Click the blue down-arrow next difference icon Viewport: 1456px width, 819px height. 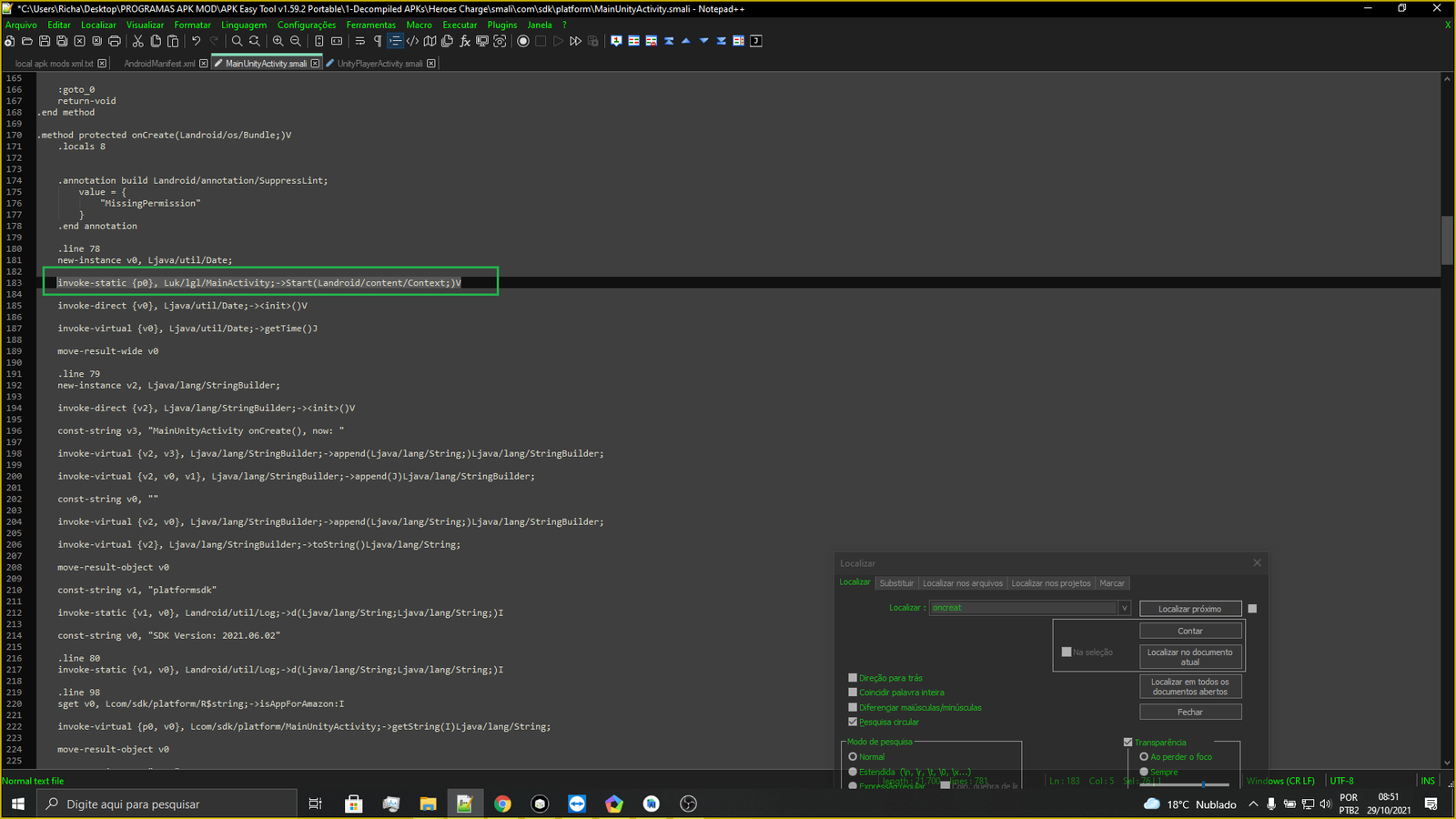tap(703, 41)
